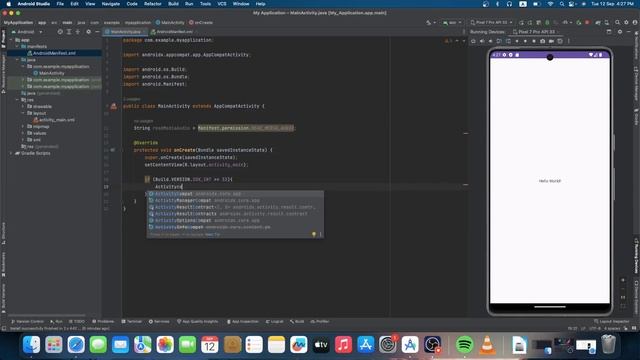Select AndroidManifest.xml in project tree

click(x=51, y=53)
